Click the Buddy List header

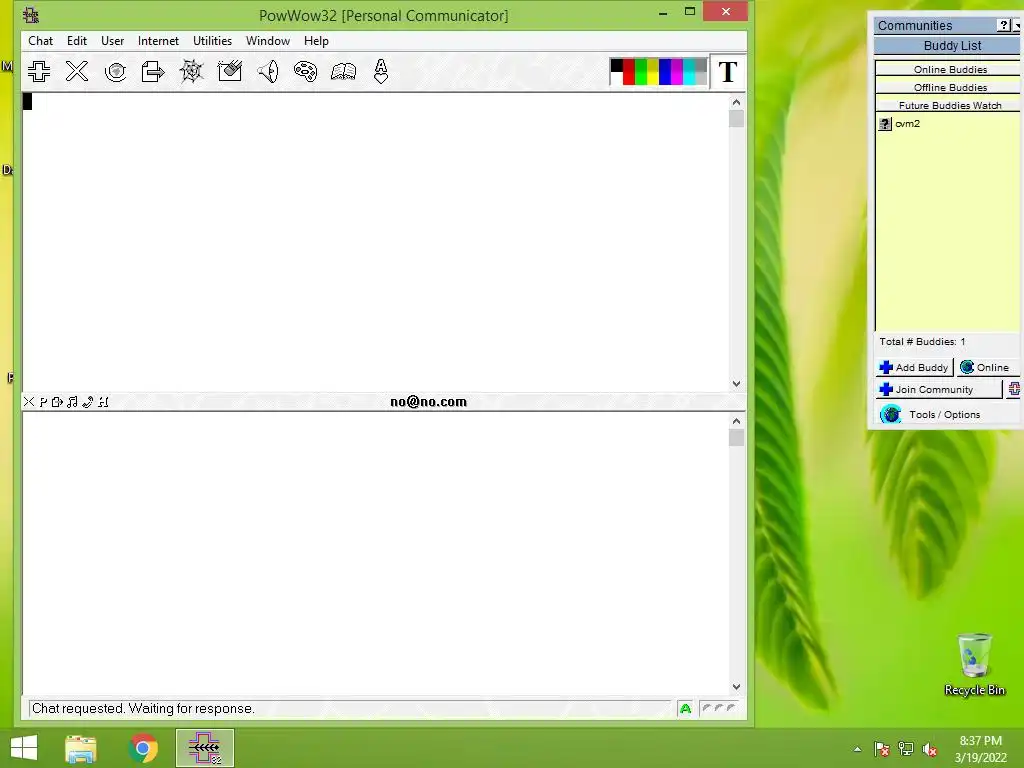[x=947, y=46]
